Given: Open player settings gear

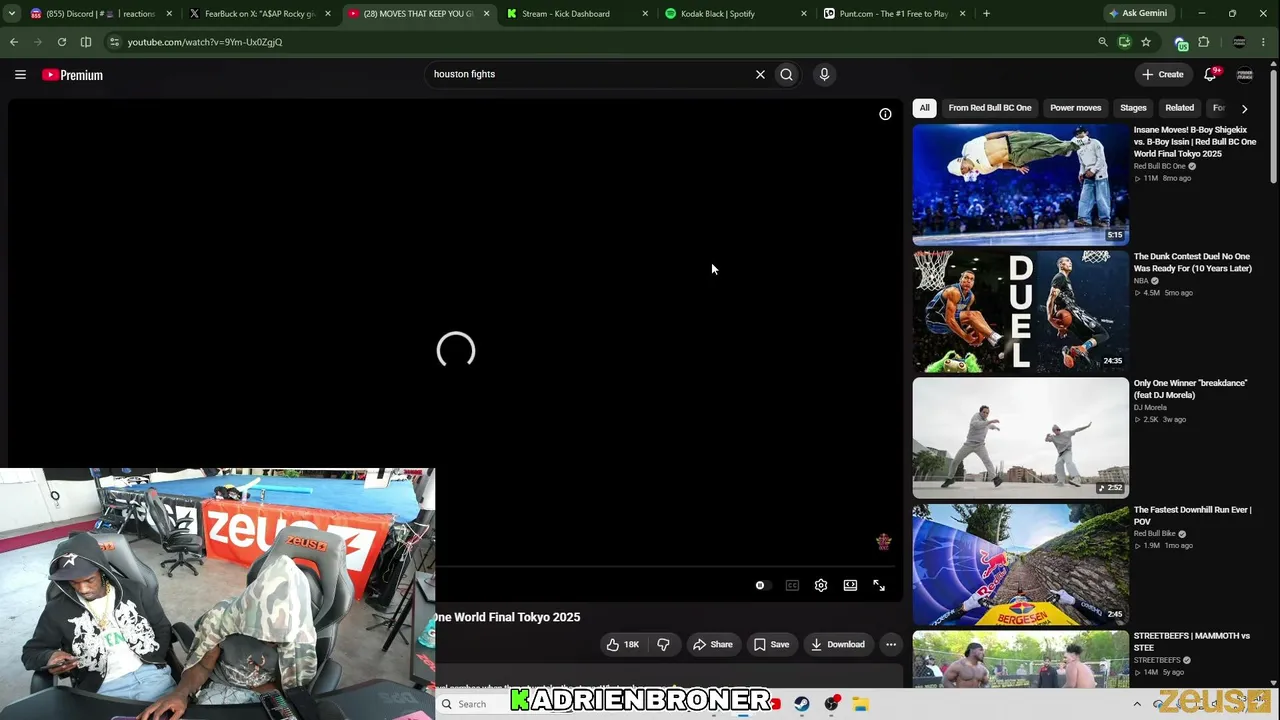Looking at the screenshot, I should [821, 585].
